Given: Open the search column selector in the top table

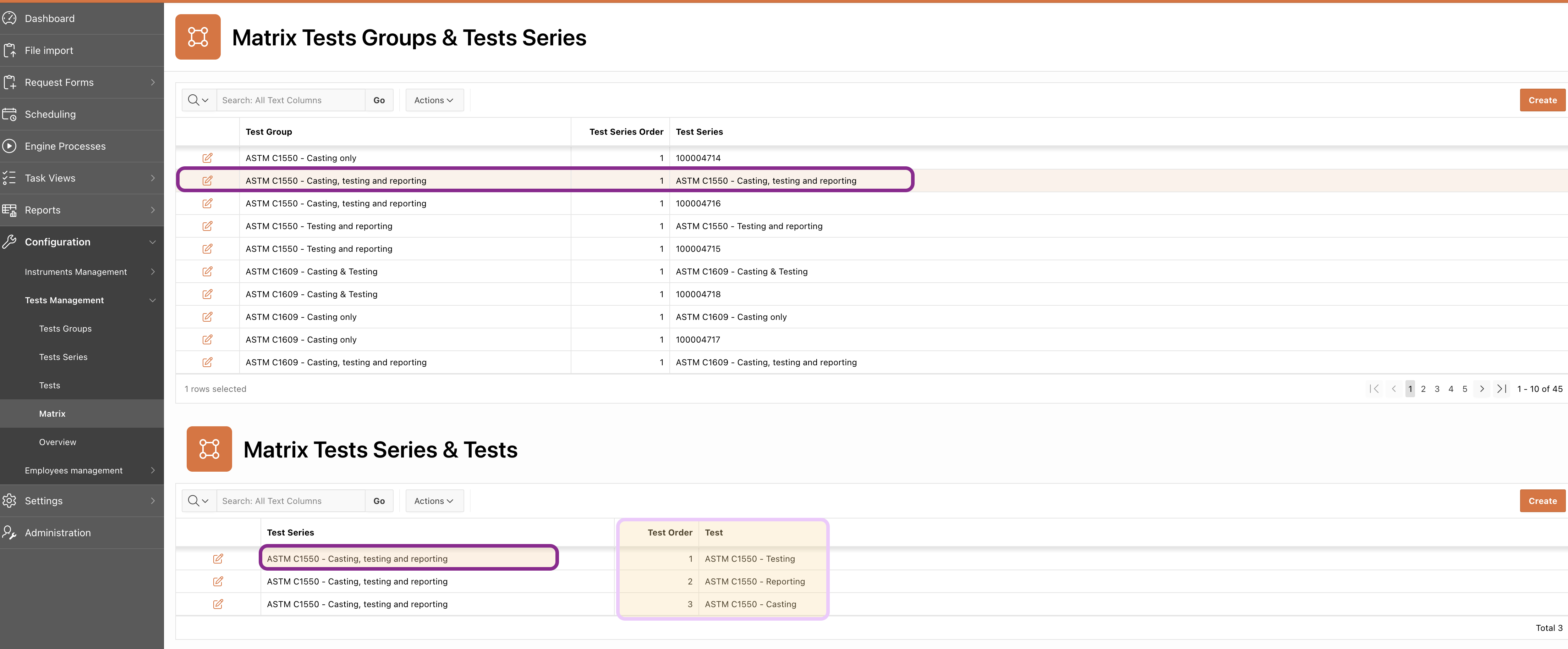Looking at the screenshot, I should click(198, 100).
